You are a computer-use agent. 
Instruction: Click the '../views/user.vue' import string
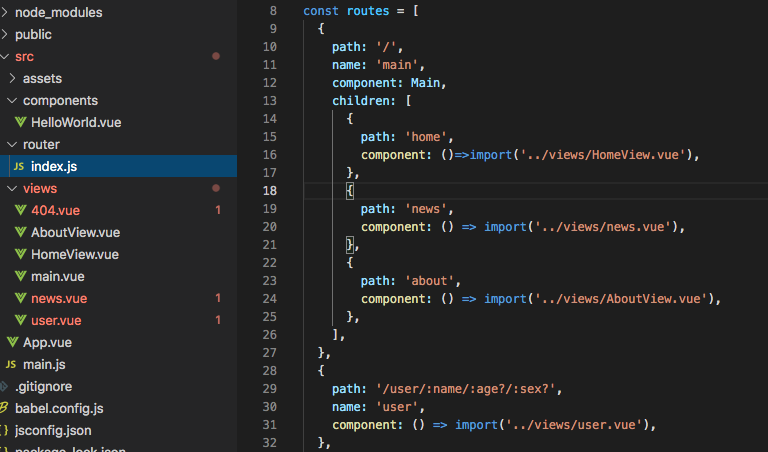[x=574, y=425]
